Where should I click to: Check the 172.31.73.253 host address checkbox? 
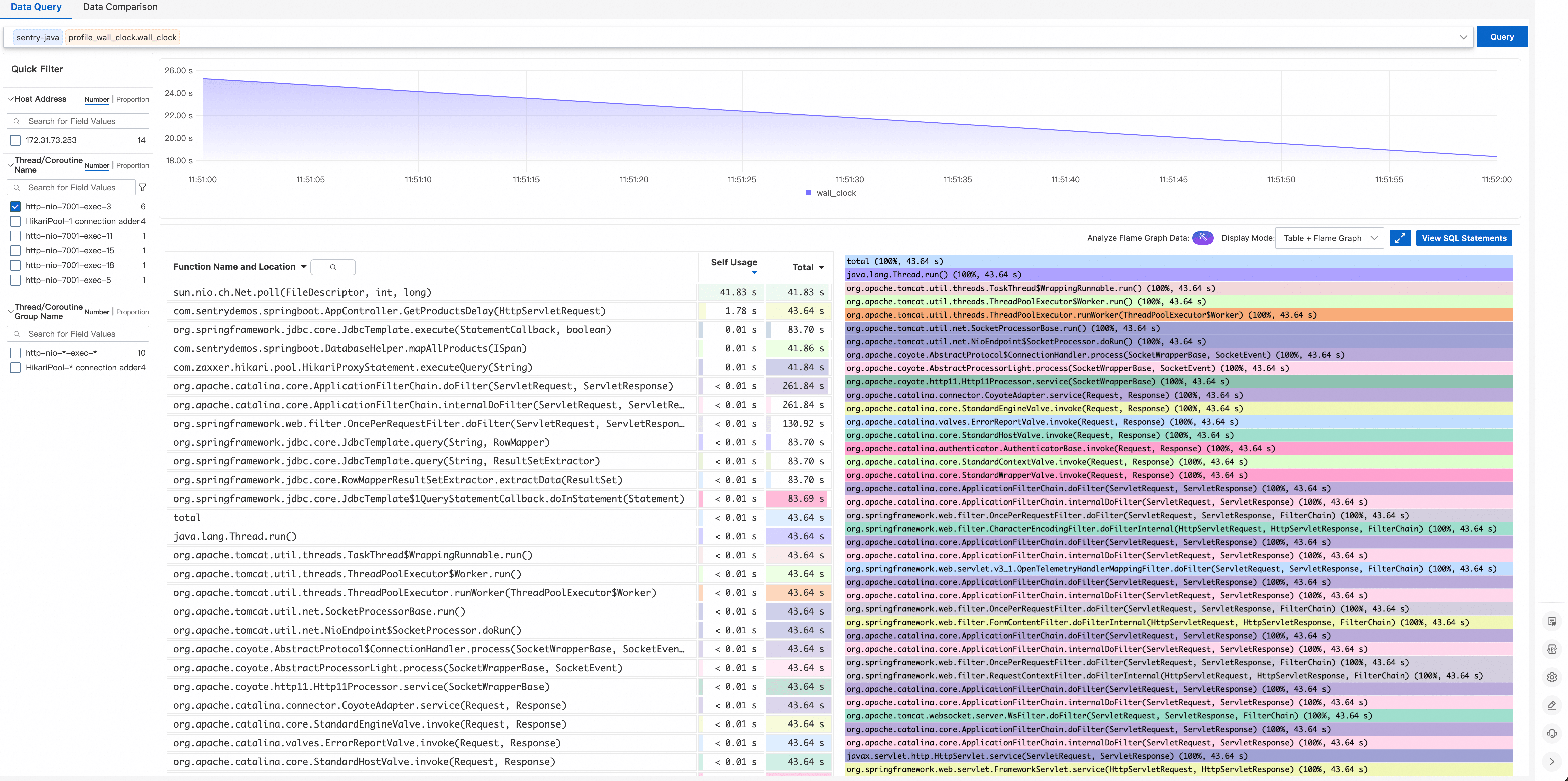point(16,140)
